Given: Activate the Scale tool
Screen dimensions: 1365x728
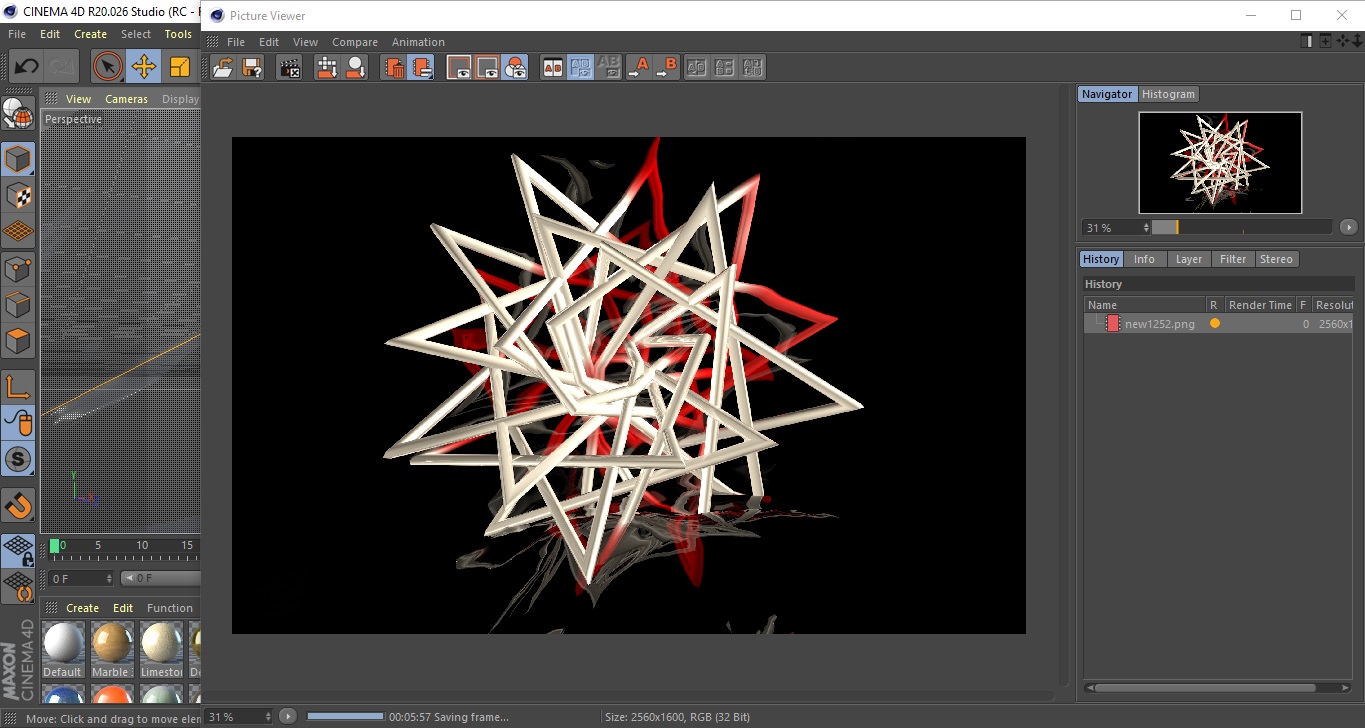Looking at the screenshot, I should (x=180, y=67).
